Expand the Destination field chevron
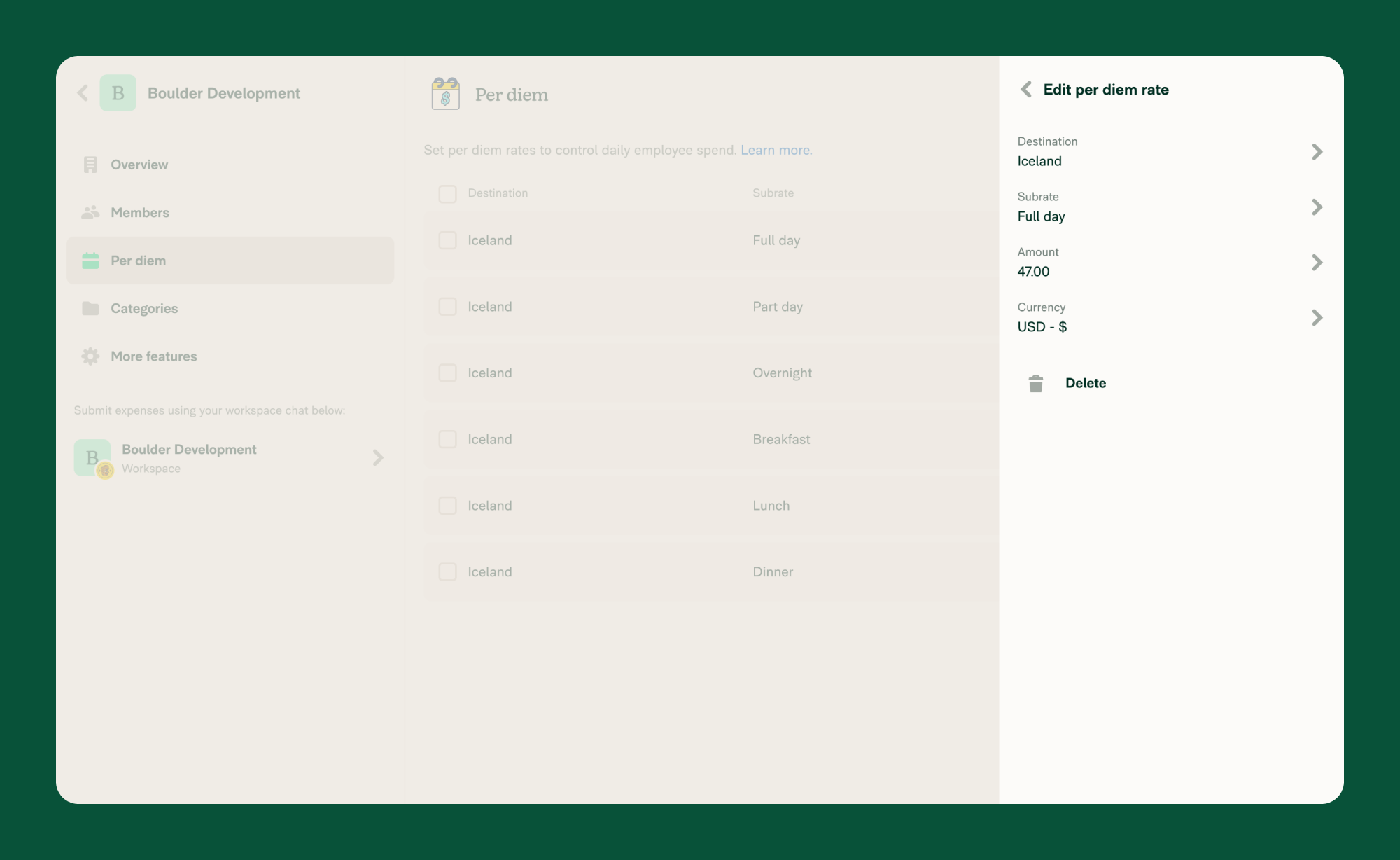The height and width of the screenshot is (860, 1400). coord(1318,152)
